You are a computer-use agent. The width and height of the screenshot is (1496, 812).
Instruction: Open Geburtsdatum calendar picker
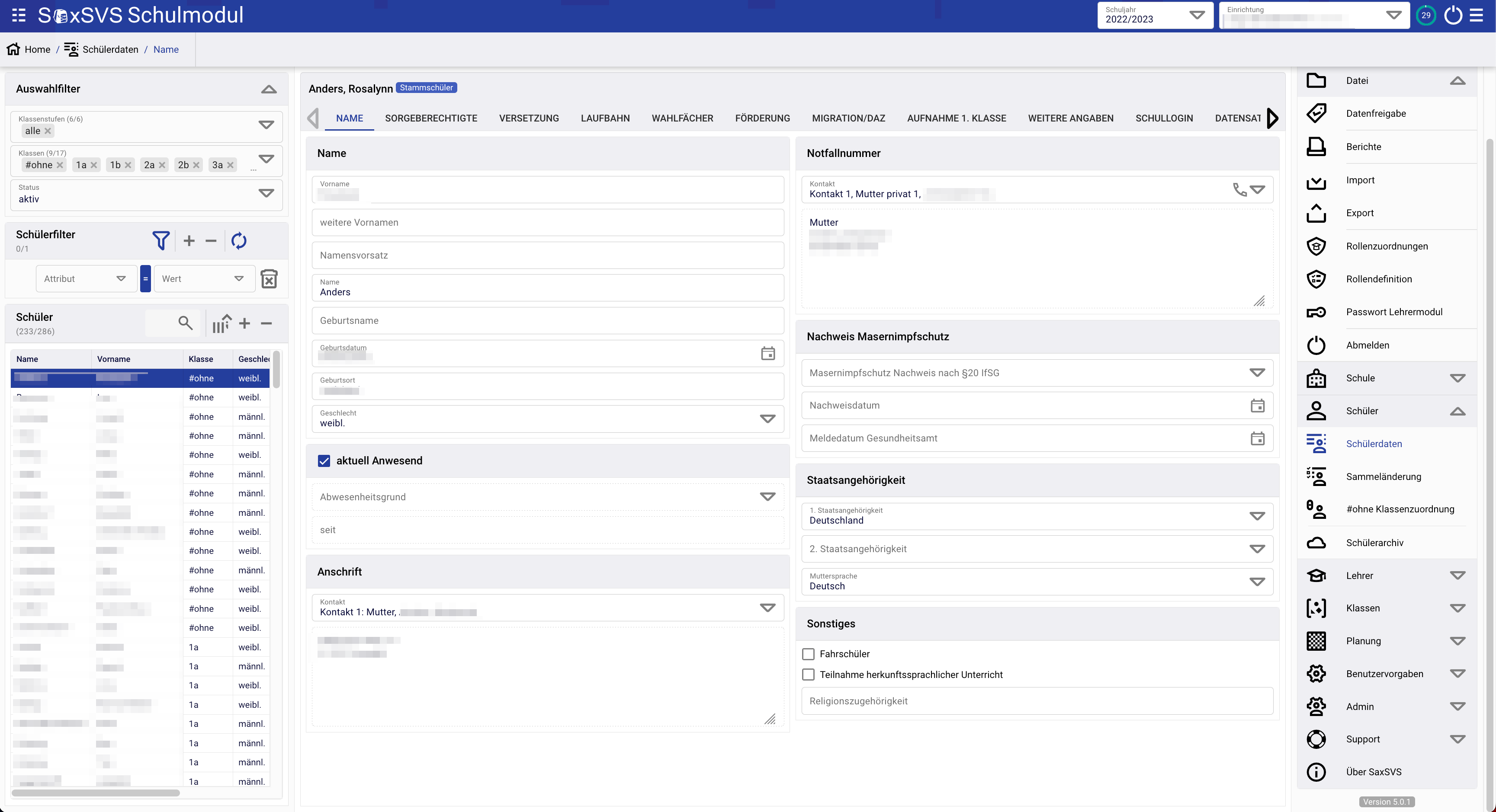click(768, 353)
